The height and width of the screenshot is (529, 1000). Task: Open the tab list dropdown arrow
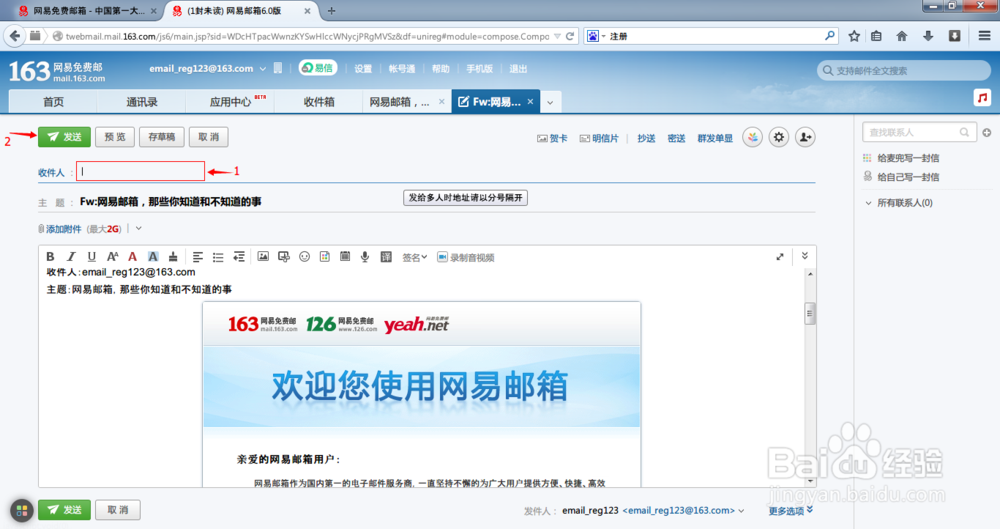[x=550, y=102]
